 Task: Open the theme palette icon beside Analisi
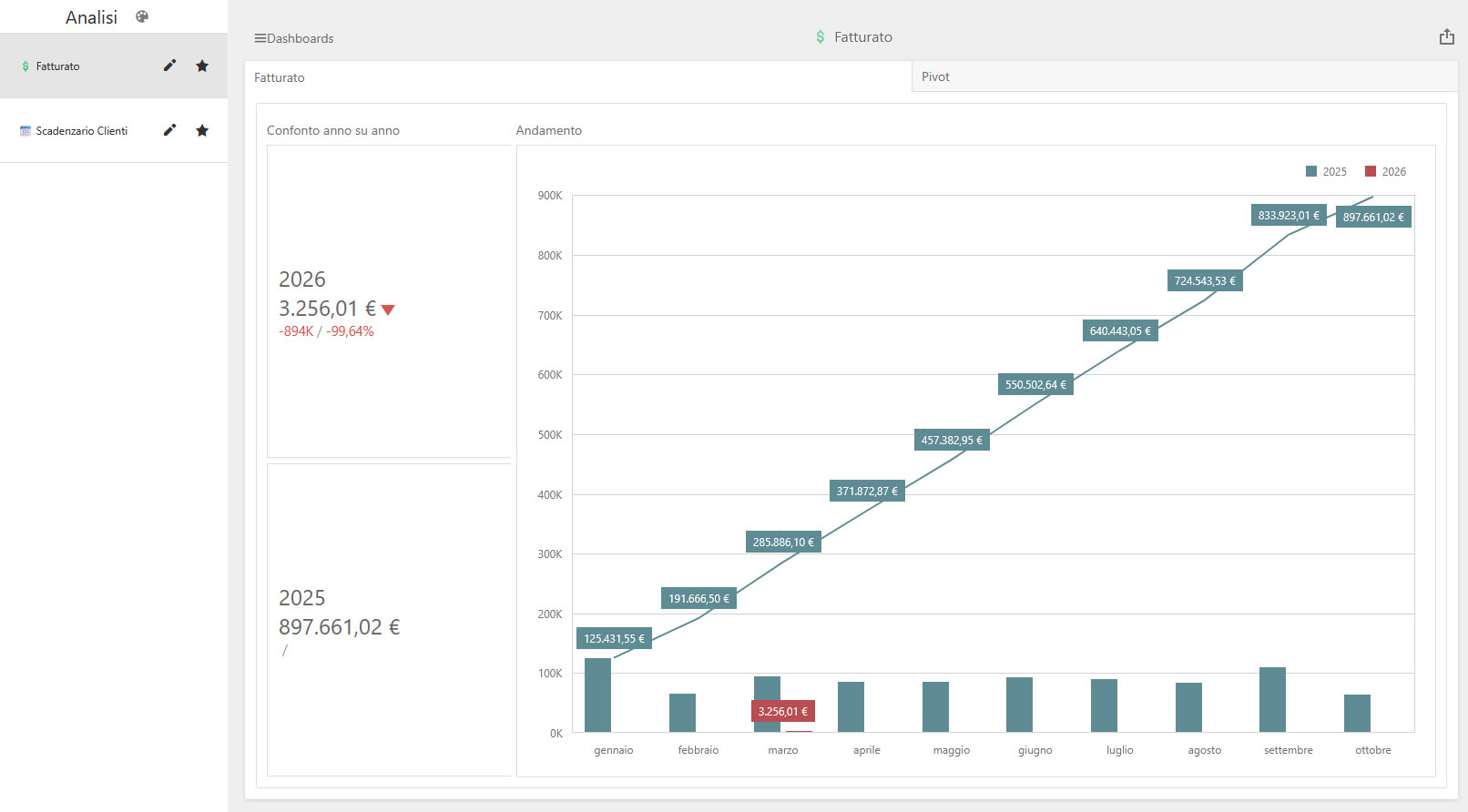point(142,16)
